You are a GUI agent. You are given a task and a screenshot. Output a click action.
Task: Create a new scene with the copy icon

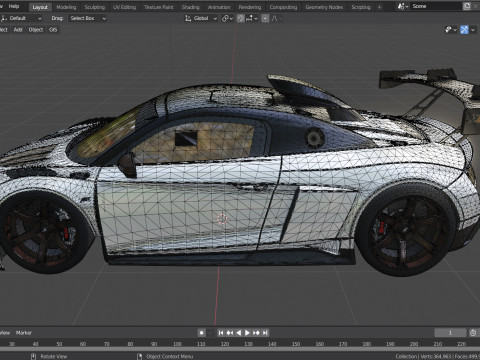467,6
